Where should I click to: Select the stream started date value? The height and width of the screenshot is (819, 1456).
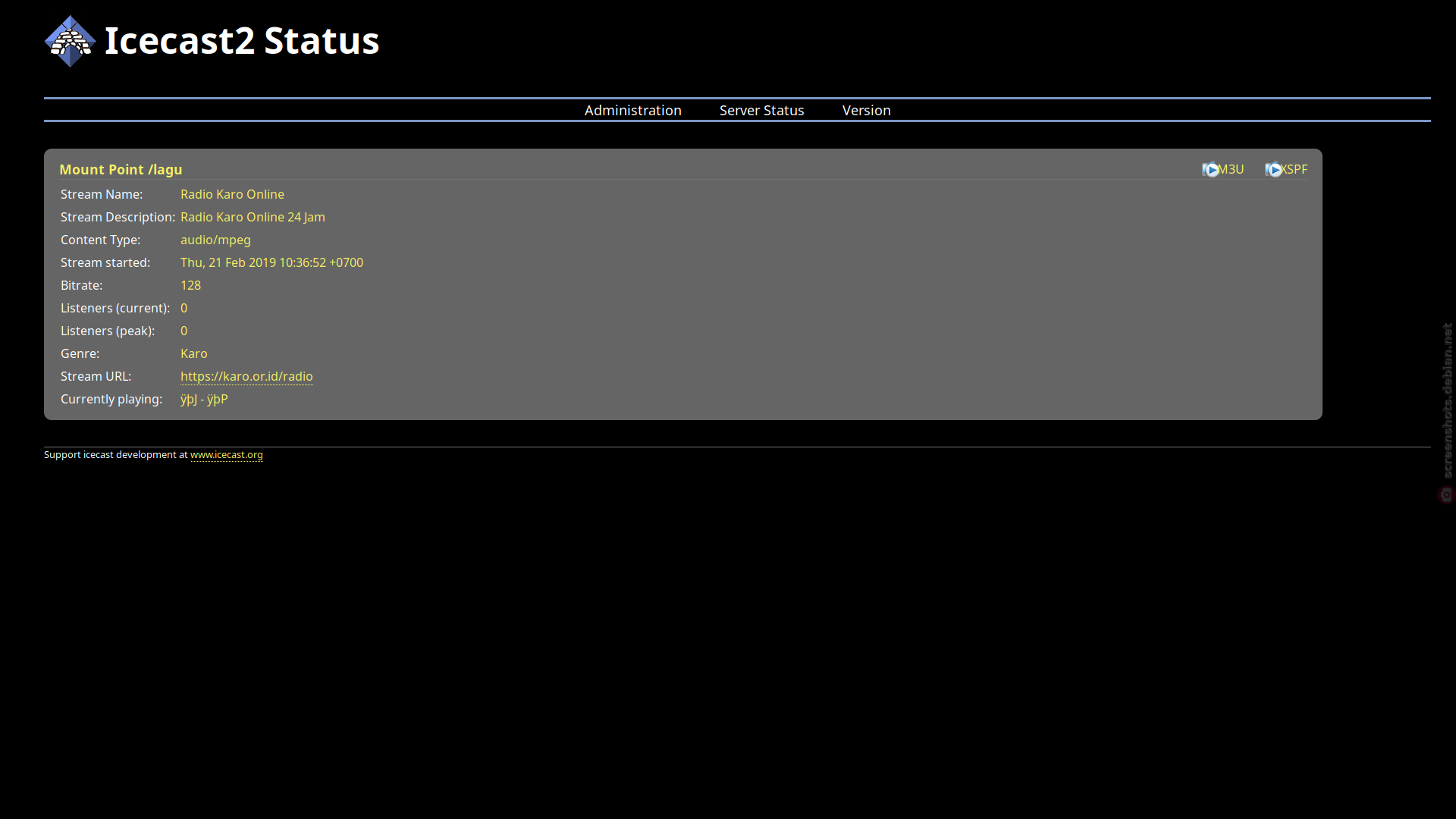point(271,262)
